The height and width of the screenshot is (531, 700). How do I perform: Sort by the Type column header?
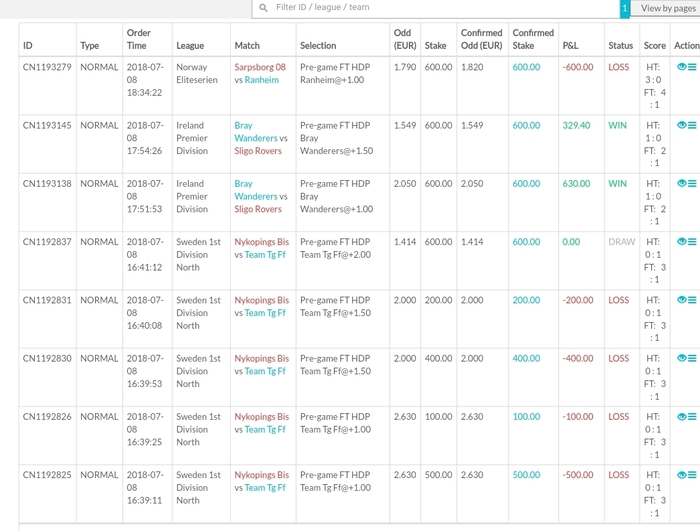coord(89,46)
